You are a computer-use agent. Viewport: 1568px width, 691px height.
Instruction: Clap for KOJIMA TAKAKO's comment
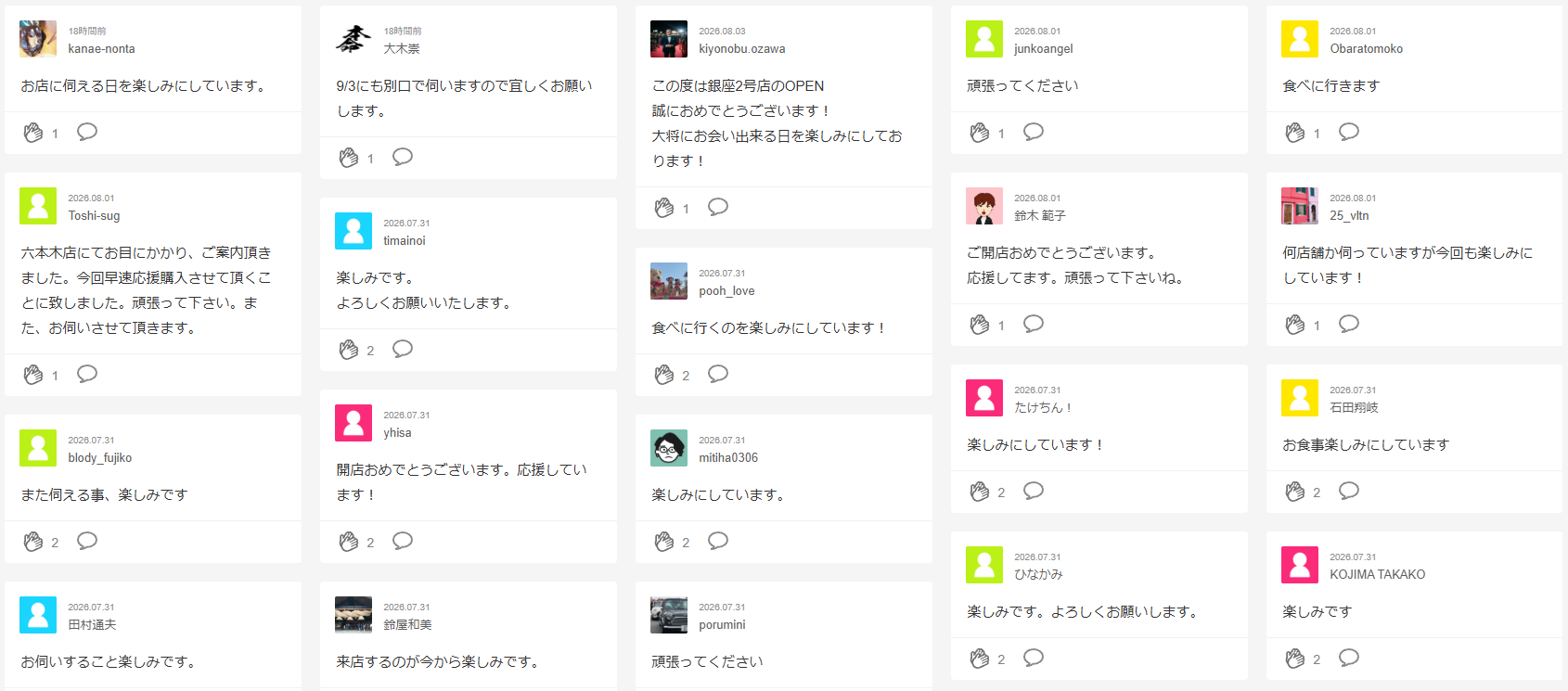1295,659
